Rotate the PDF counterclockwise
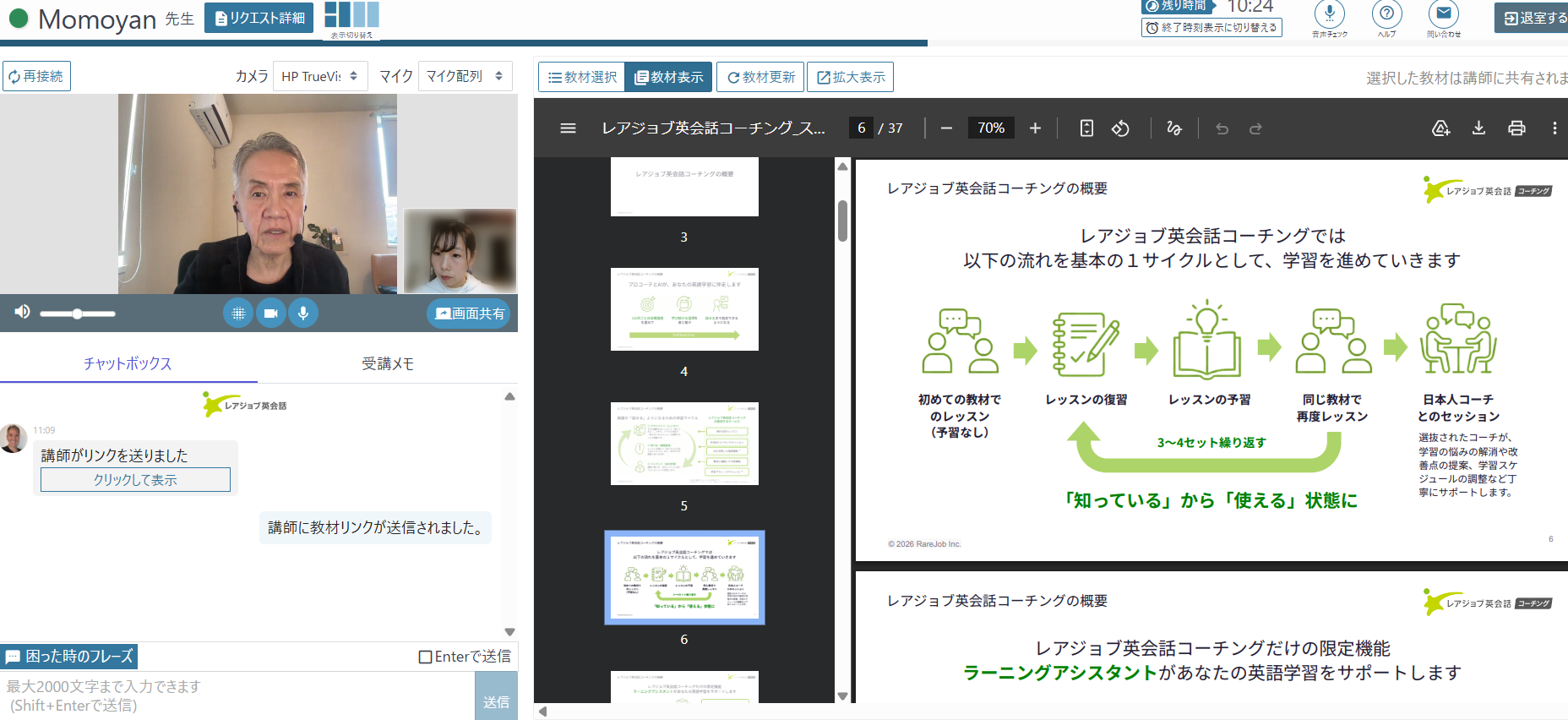 [1120, 128]
